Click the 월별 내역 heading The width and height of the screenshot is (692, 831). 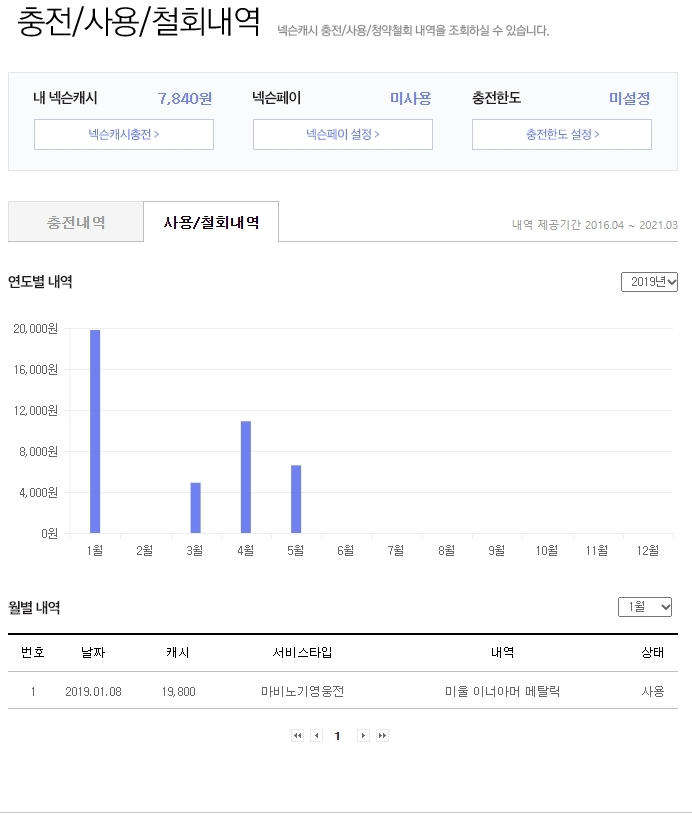(34, 607)
